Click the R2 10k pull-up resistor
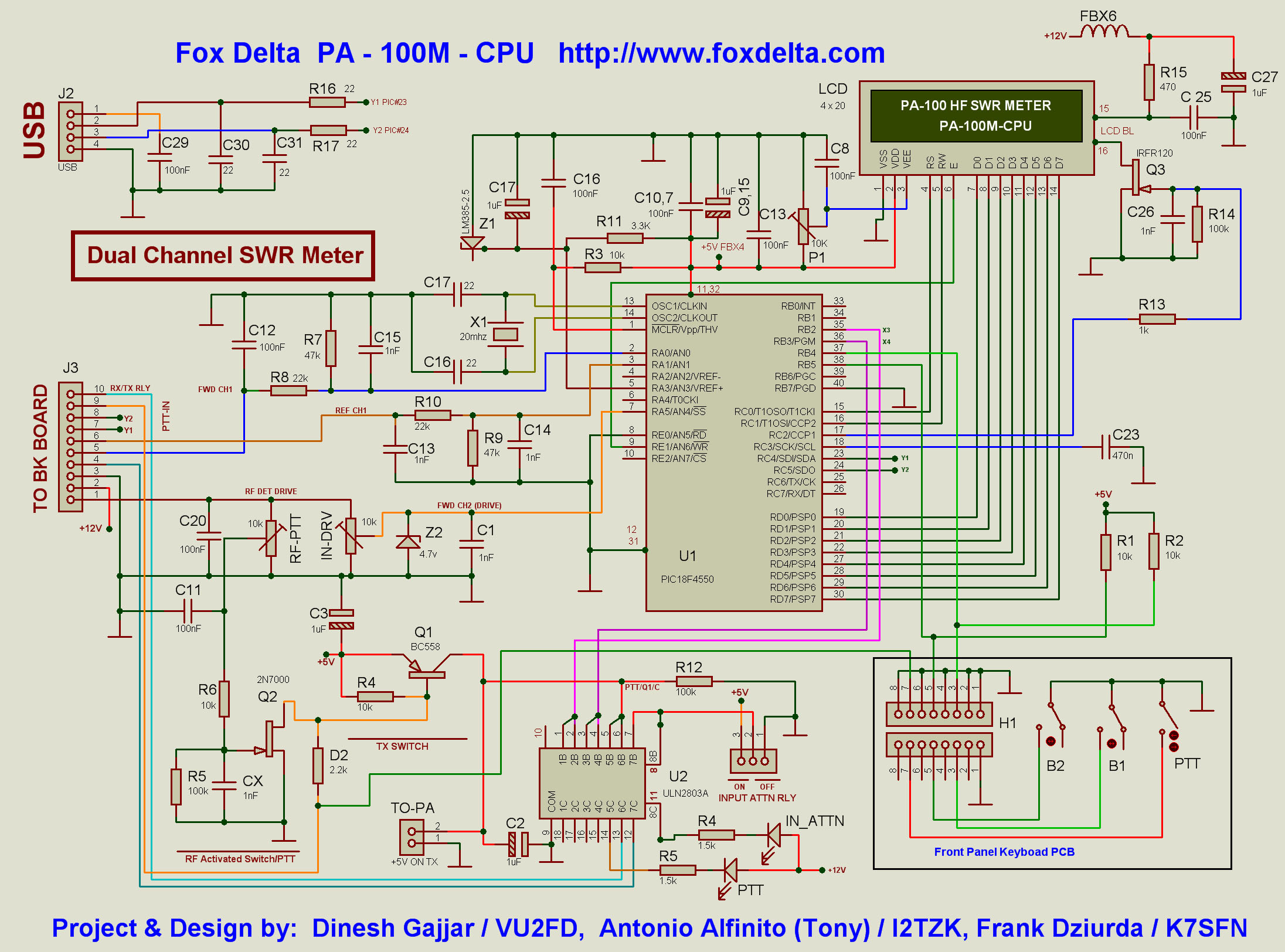1285x952 pixels. (x=1154, y=551)
